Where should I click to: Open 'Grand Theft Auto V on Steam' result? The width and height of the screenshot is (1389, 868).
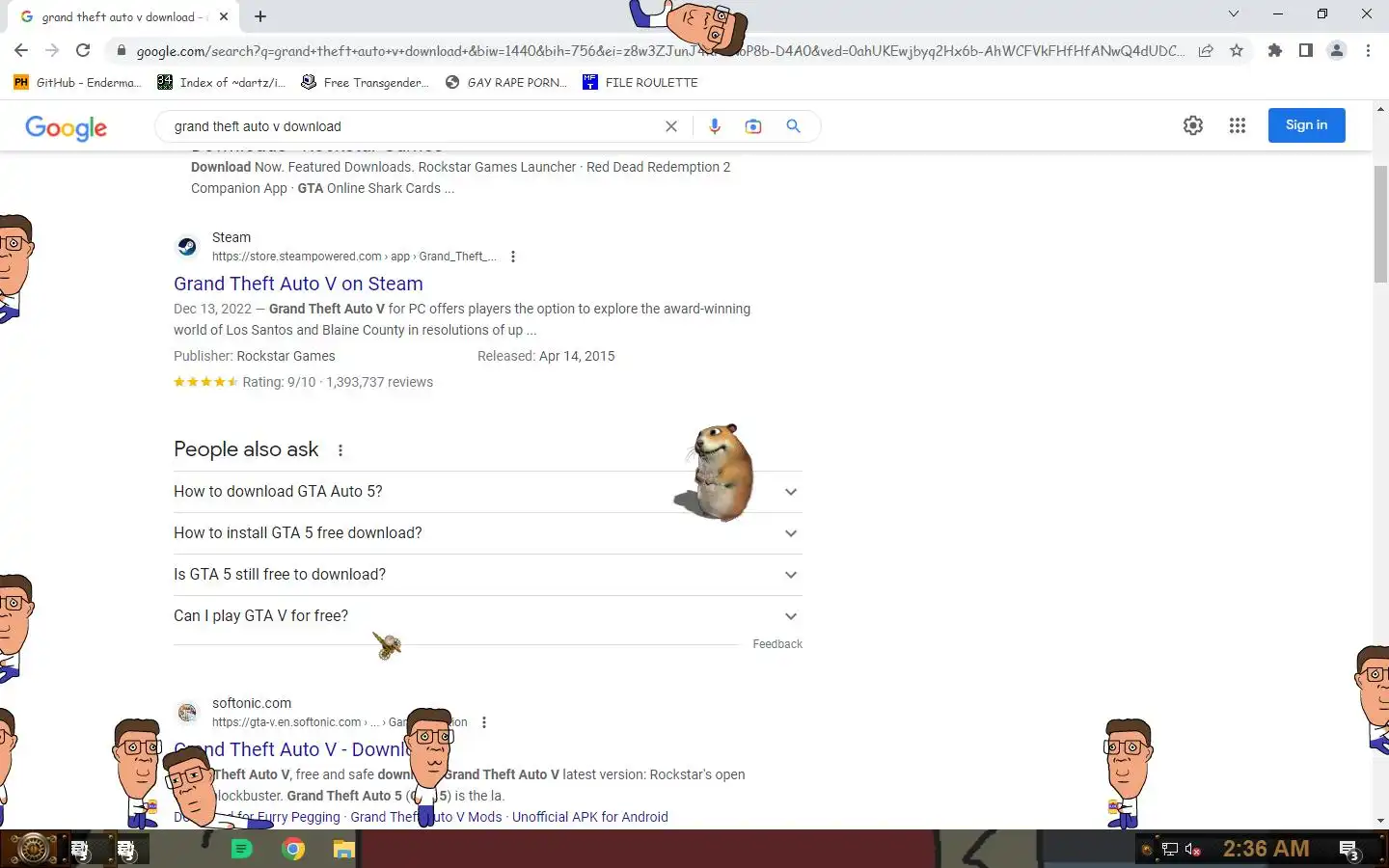(298, 284)
